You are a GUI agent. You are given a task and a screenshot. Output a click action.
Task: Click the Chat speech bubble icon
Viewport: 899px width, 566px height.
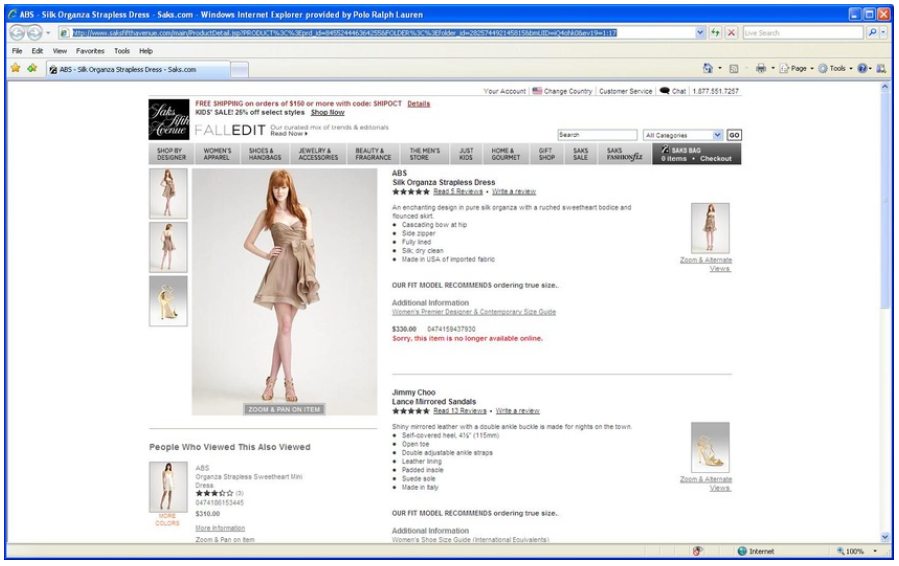tap(665, 91)
